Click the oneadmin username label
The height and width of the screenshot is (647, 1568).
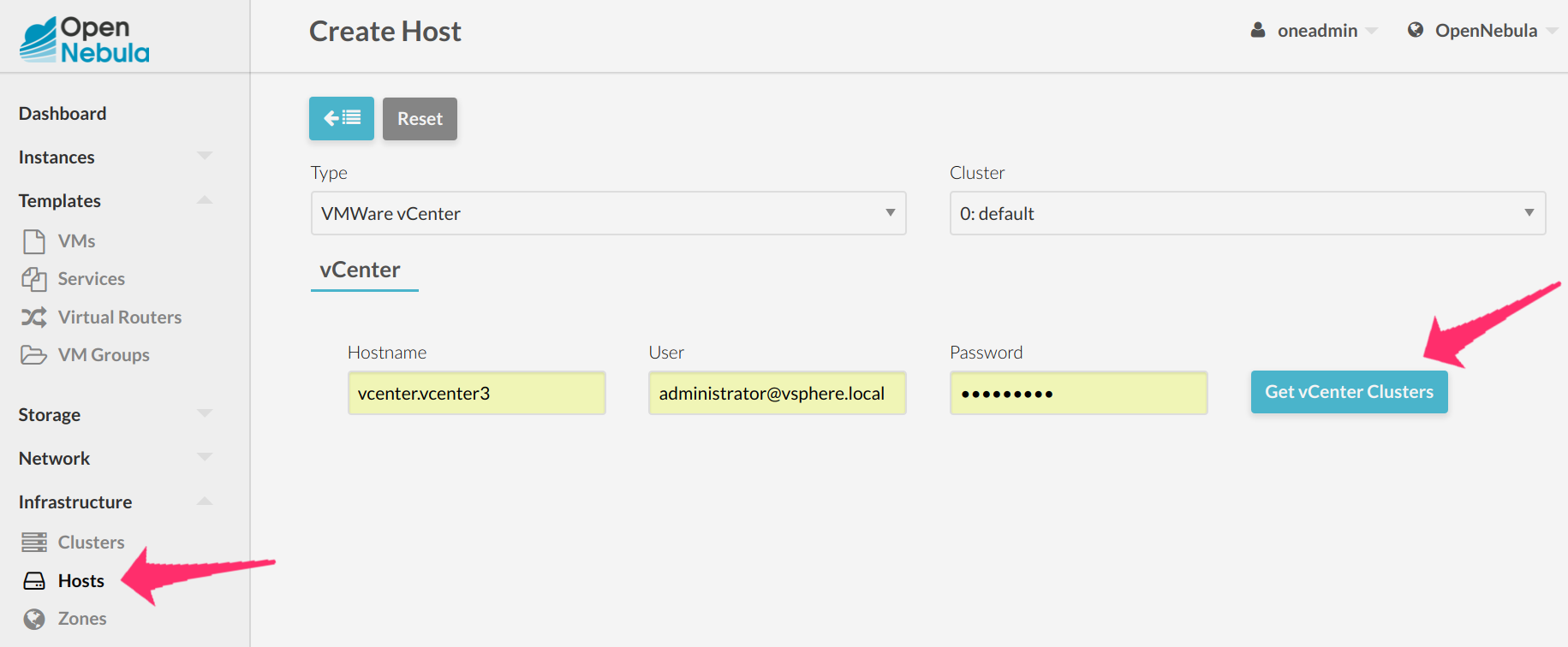[1317, 31]
